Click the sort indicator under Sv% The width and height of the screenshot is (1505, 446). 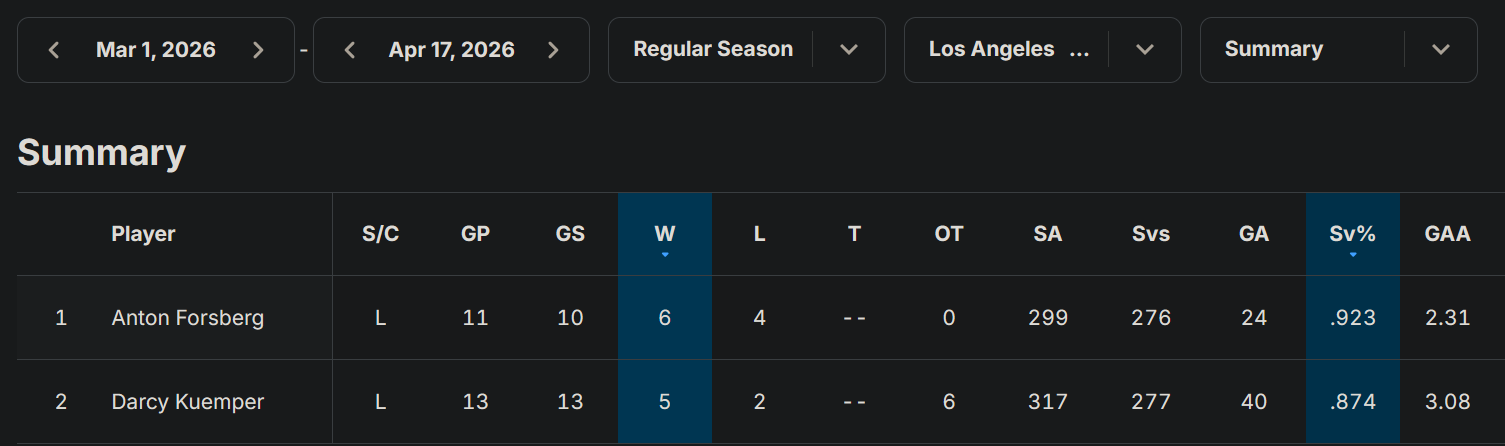coord(1352,255)
